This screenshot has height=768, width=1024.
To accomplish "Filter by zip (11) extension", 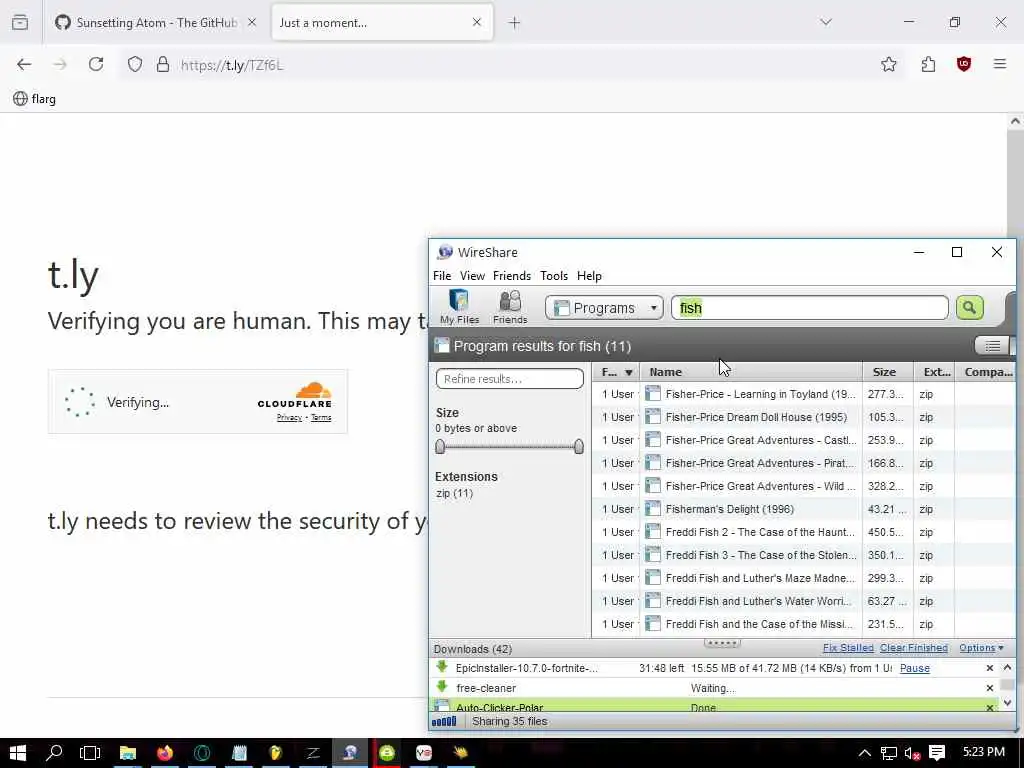I will 455,493.
